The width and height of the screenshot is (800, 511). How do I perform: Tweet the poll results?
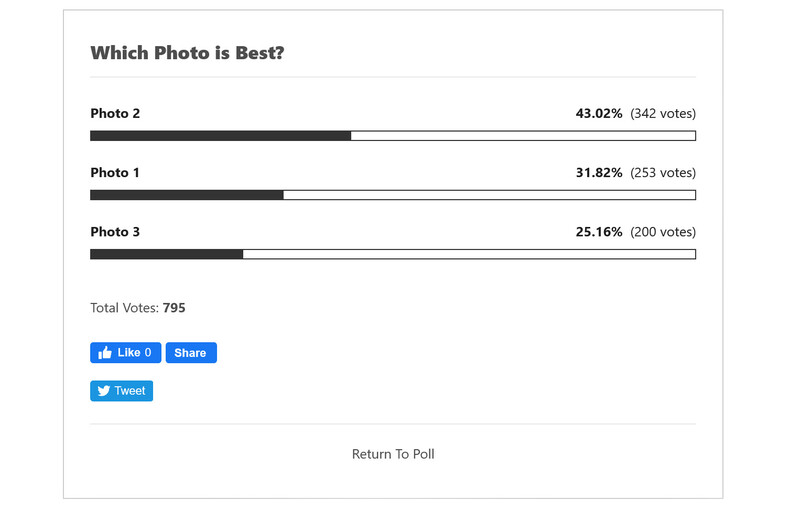point(121,391)
